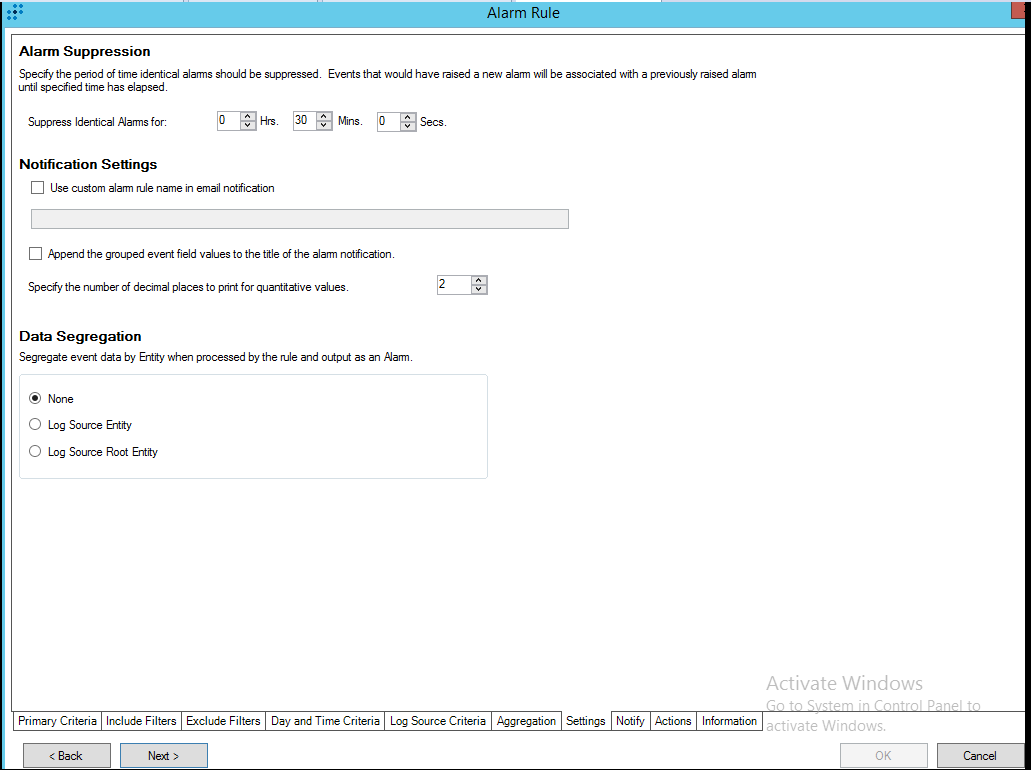Image resolution: width=1031 pixels, height=770 pixels.
Task: Click the up arrow on Hrs spinner
Action: pyautogui.click(x=247, y=116)
